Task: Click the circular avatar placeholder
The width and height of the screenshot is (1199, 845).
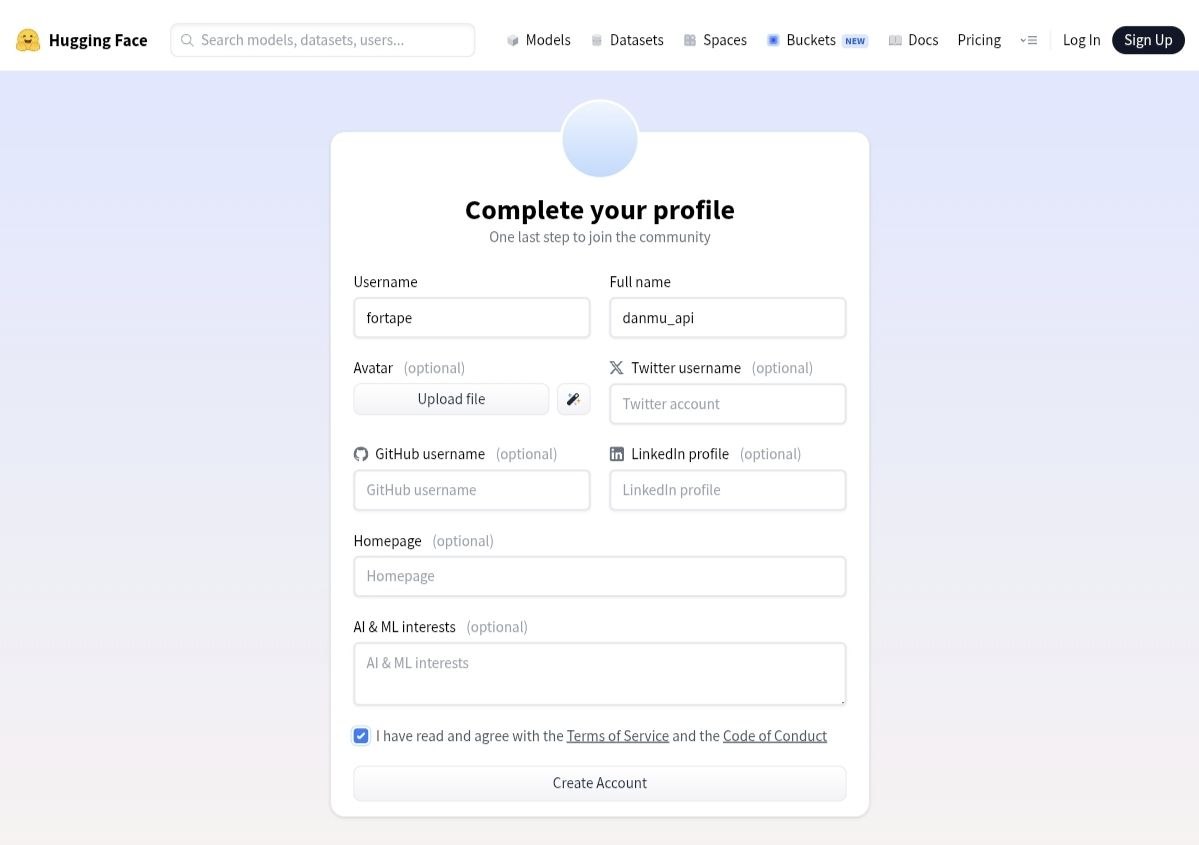Action: [x=600, y=139]
